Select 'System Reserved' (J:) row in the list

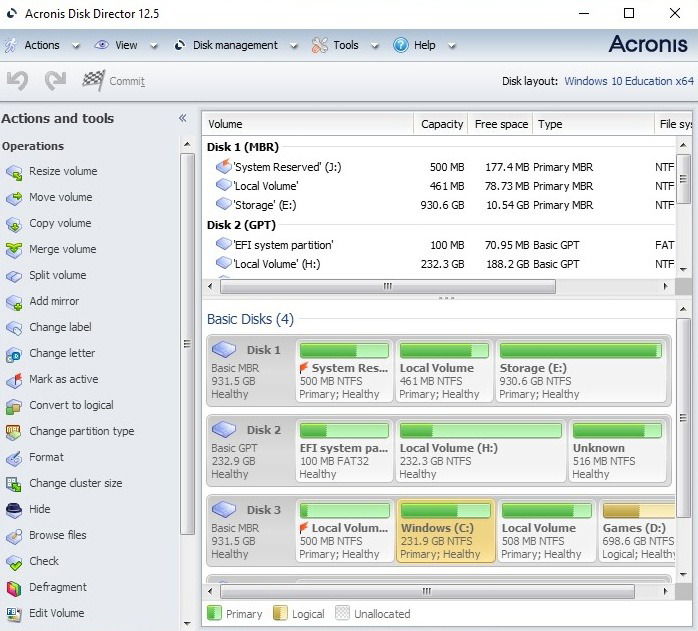click(441, 167)
